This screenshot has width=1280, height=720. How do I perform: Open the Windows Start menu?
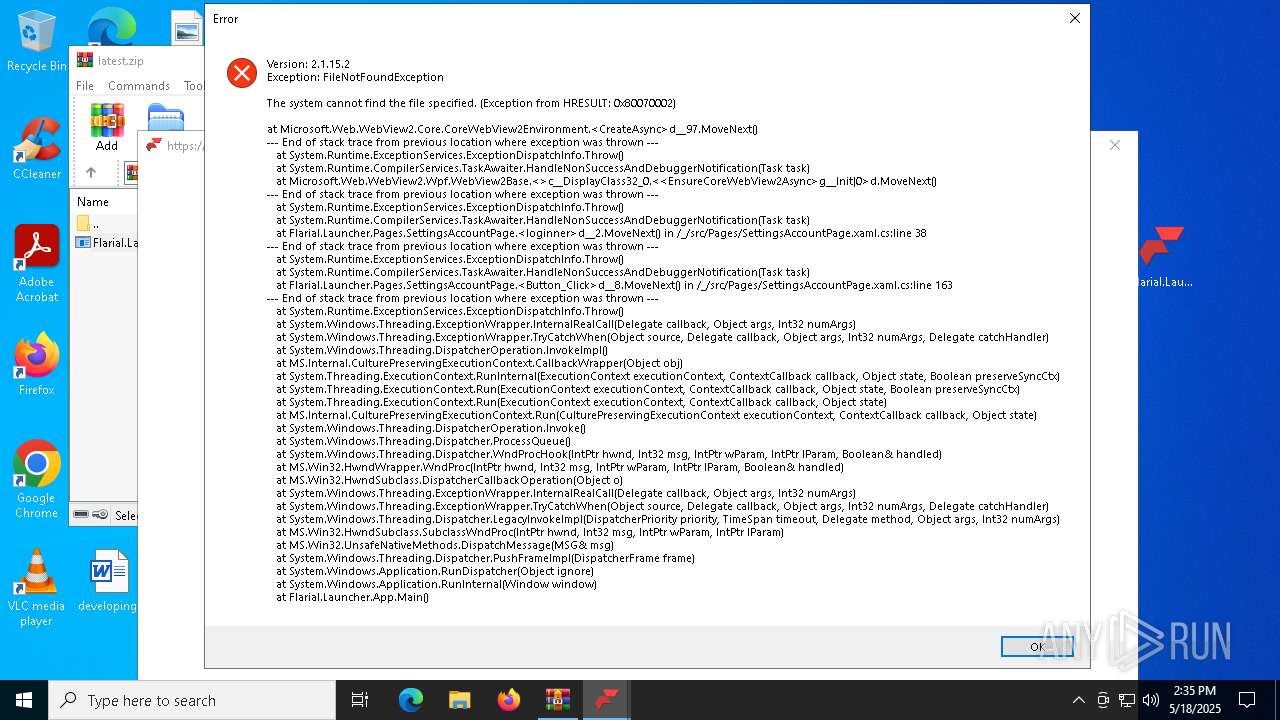pos(24,700)
